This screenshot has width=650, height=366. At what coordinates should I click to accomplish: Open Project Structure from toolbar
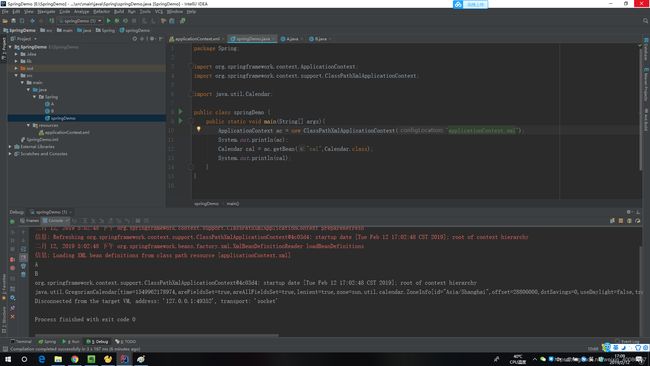click(x=172, y=21)
